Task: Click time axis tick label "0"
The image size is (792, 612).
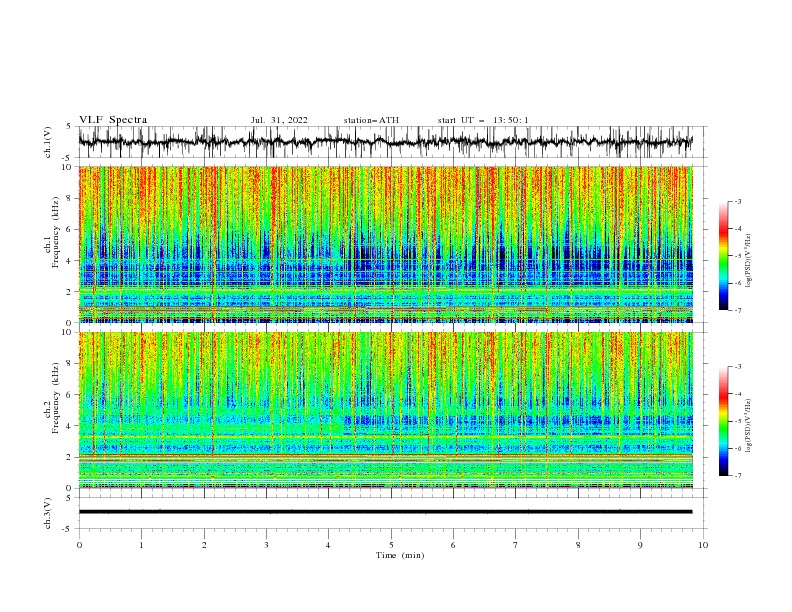Action: click(79, 545)
